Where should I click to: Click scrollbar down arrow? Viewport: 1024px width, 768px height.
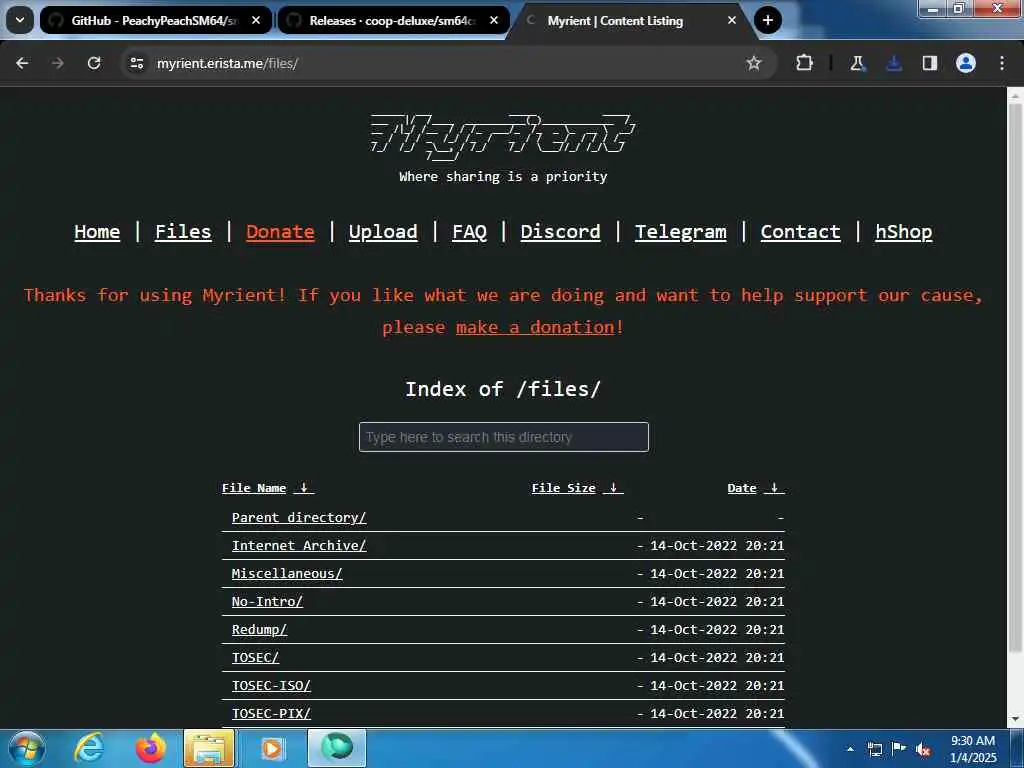tap(1015, 719)
